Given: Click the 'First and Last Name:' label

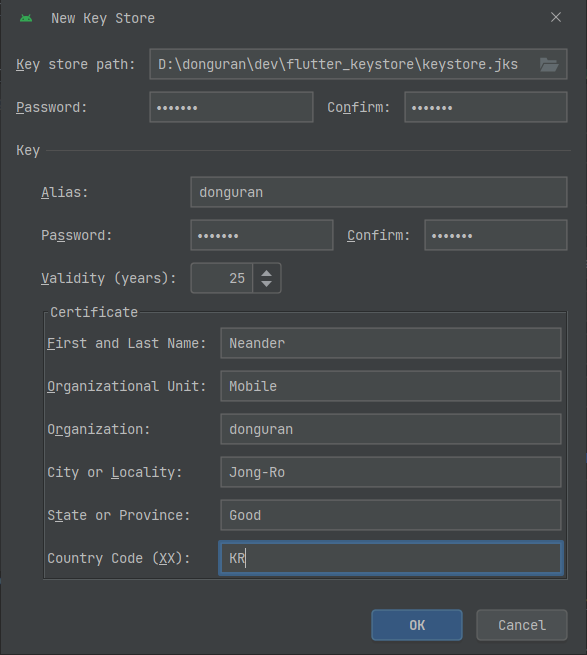Looking at the screenshot, I should (x=127, y=343).
